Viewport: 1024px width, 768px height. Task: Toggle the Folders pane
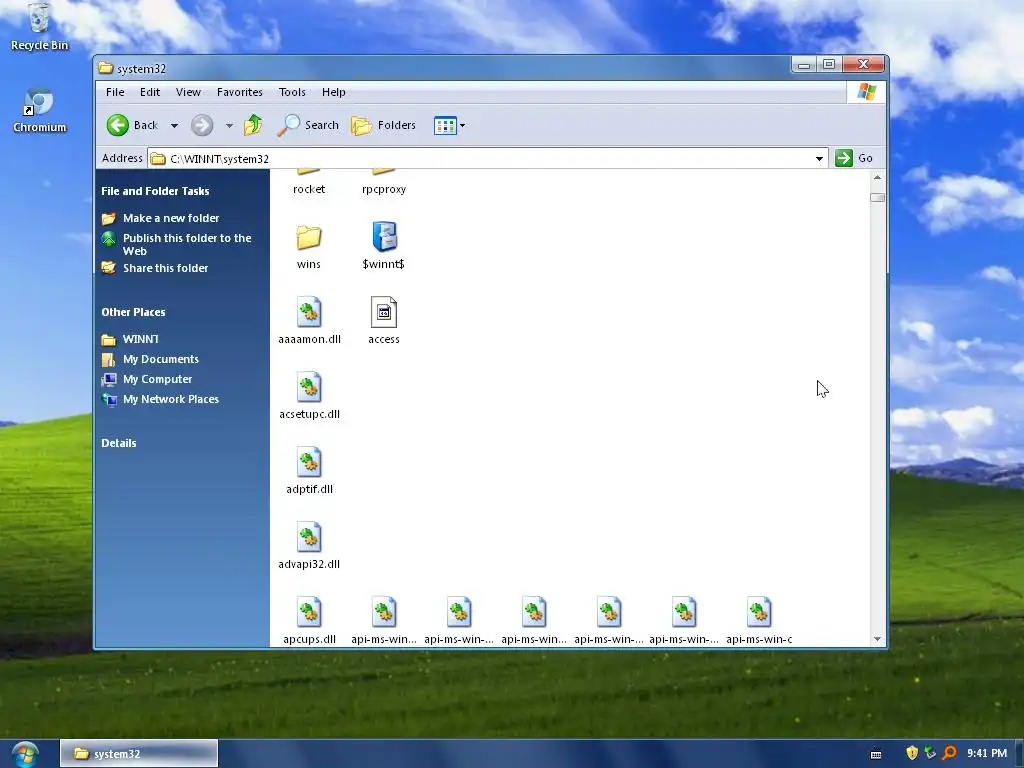(x=383, y=125)
